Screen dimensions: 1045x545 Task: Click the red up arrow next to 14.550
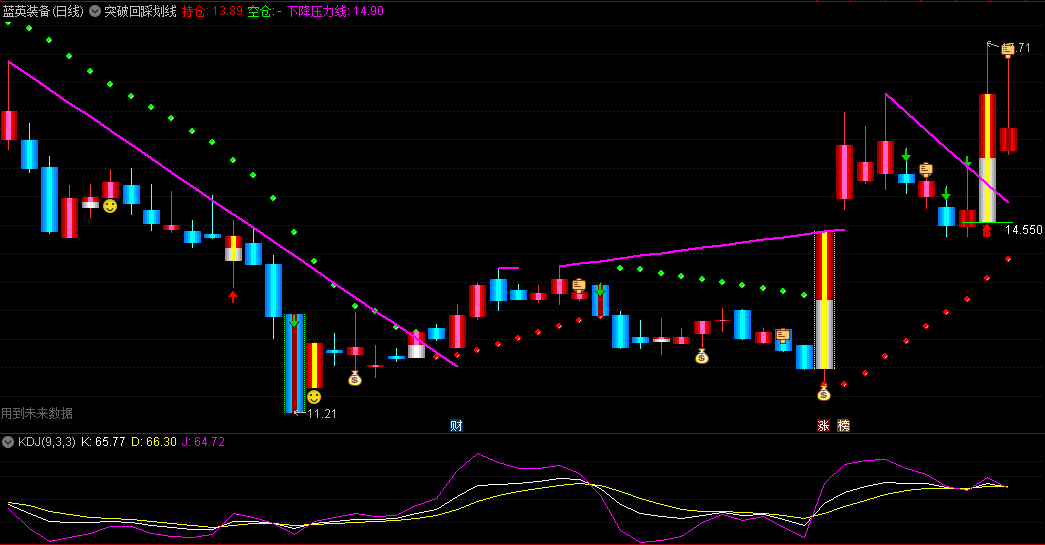tap(986, 231)
